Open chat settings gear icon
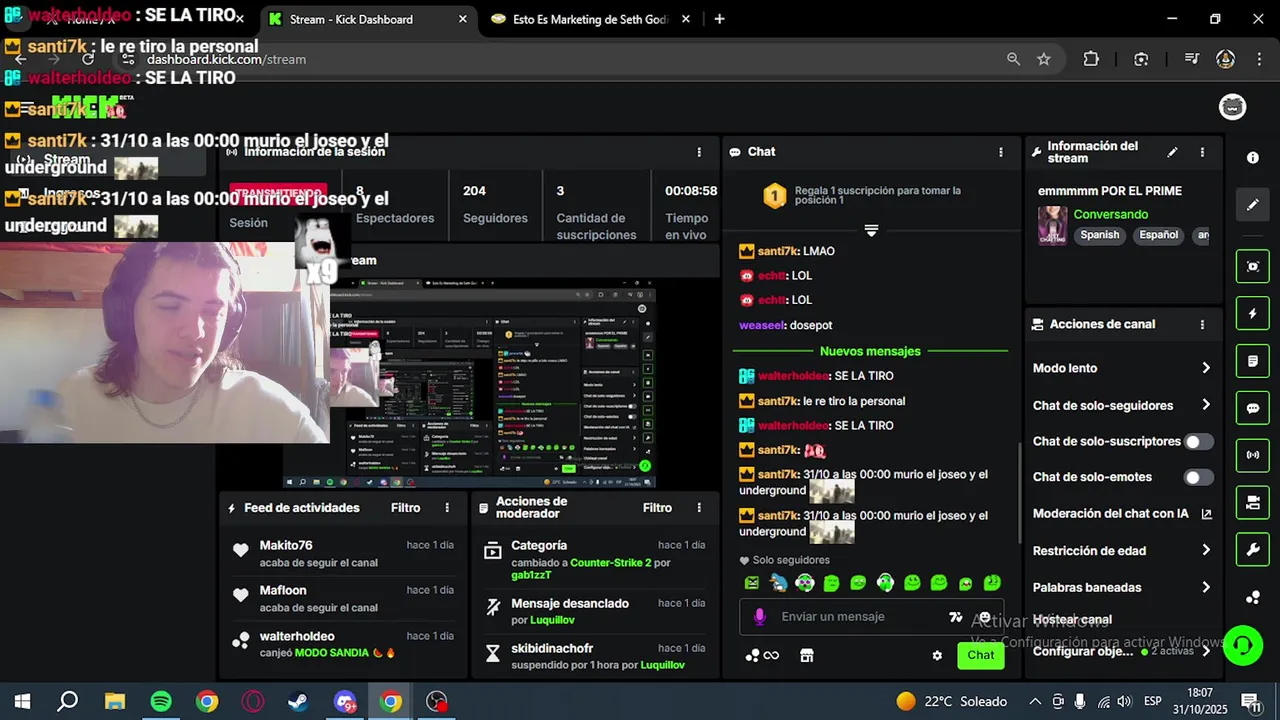The image size is (1280, 720). [937, 656]
